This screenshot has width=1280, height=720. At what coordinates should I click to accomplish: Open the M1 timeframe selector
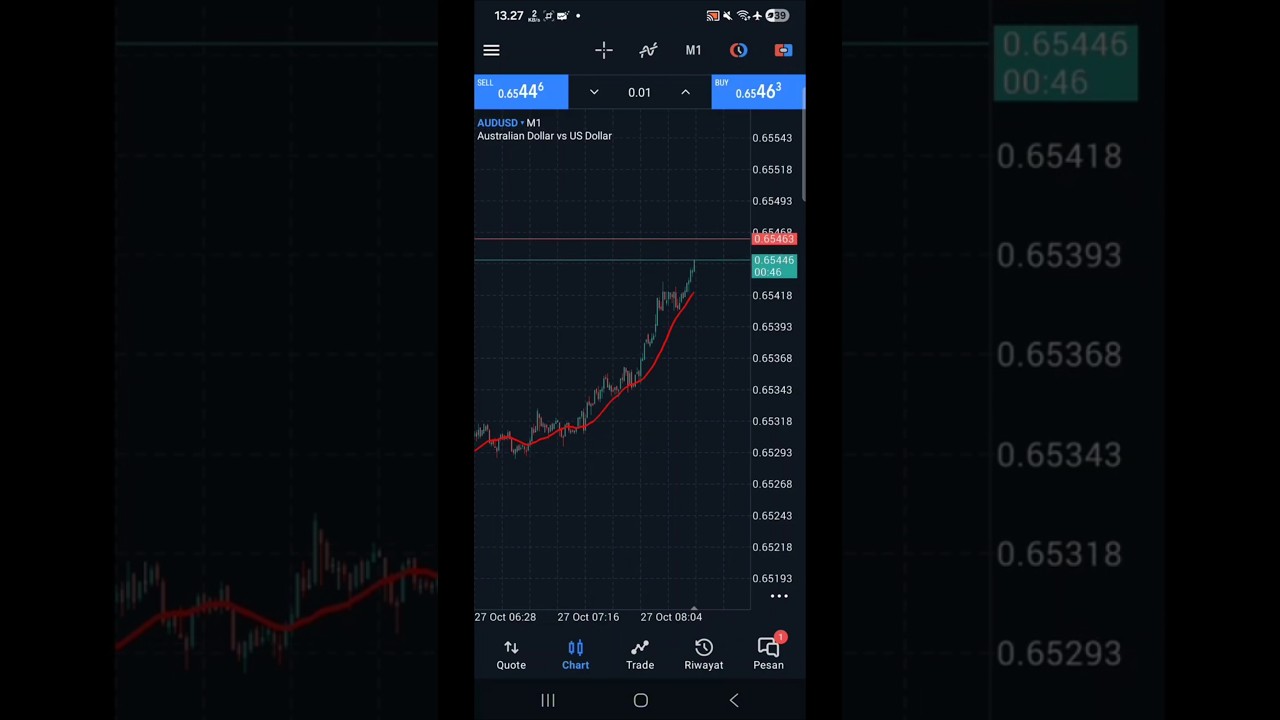tap(693, 50)
